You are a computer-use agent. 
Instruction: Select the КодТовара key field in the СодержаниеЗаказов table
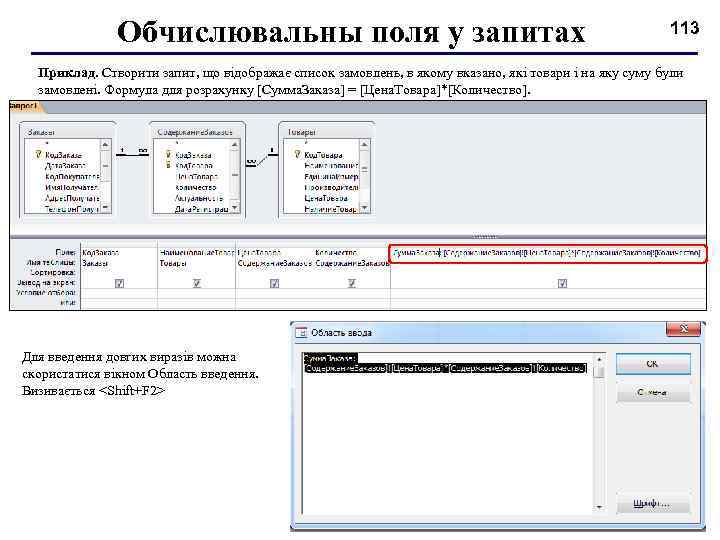coord(193,165)
